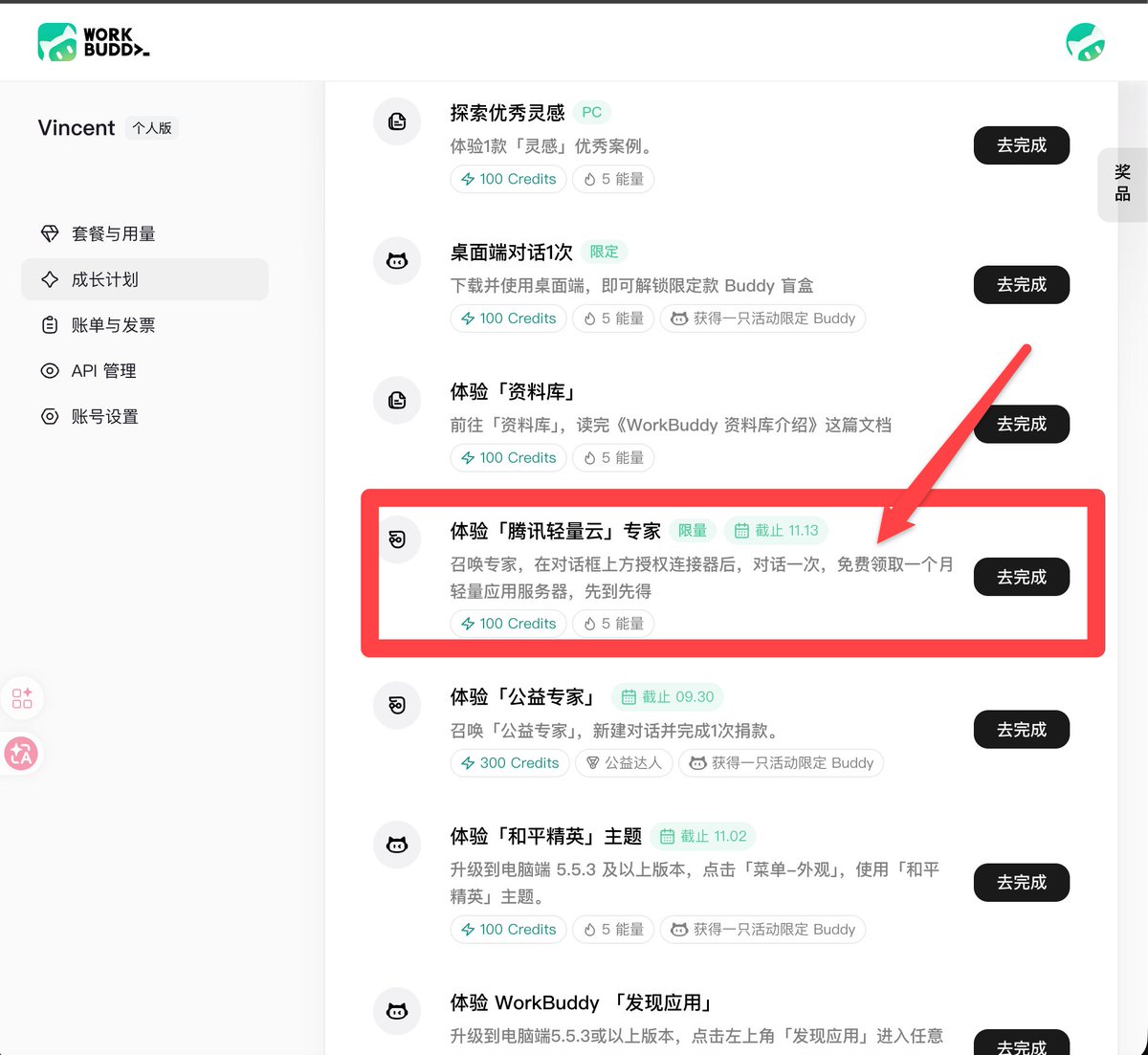
Task: Click 去完成 for 体验「和平精英」主题
Action: 1022,882
